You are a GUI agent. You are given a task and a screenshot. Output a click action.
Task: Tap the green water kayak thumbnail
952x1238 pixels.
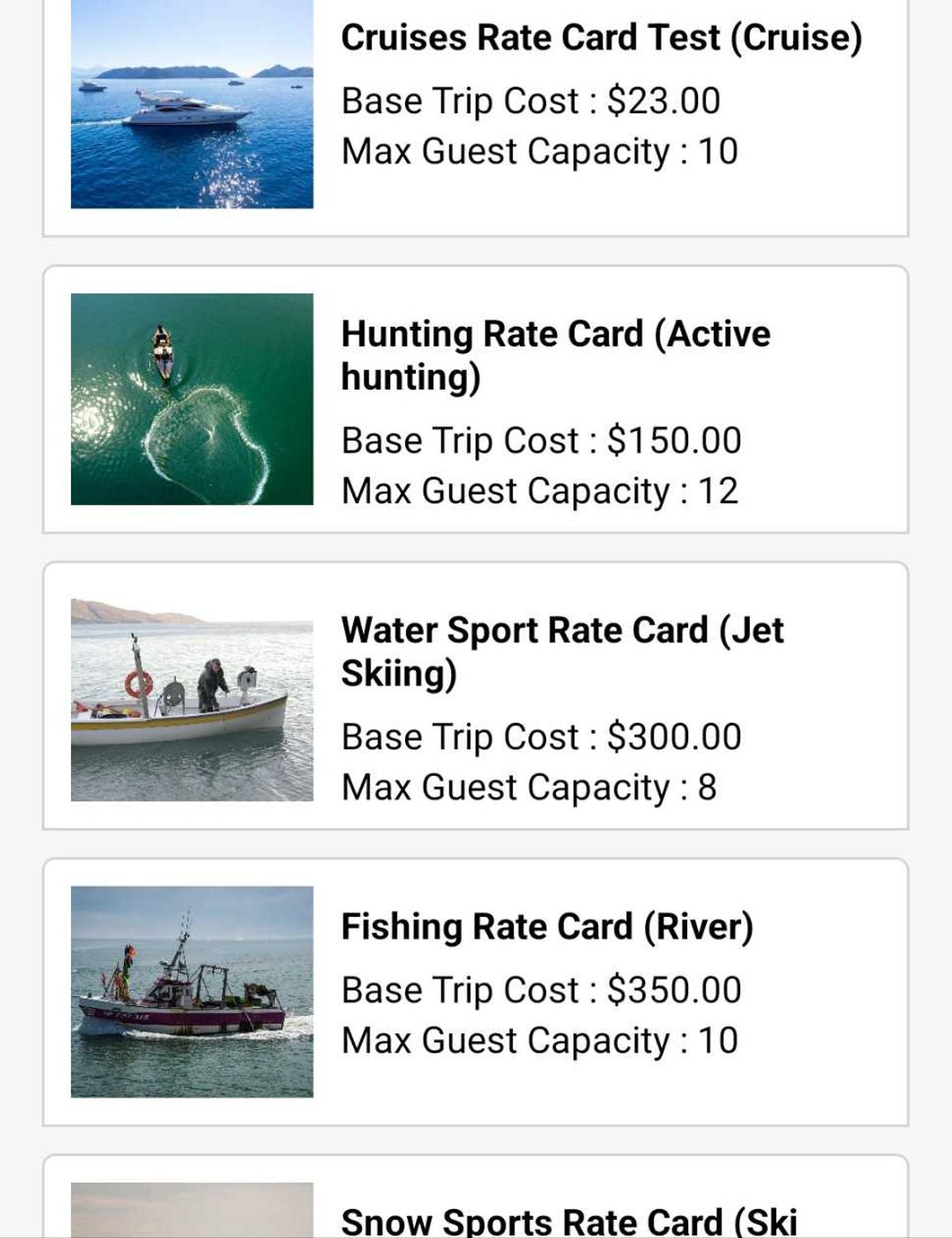pyautogui.click(x=191, y=399)
